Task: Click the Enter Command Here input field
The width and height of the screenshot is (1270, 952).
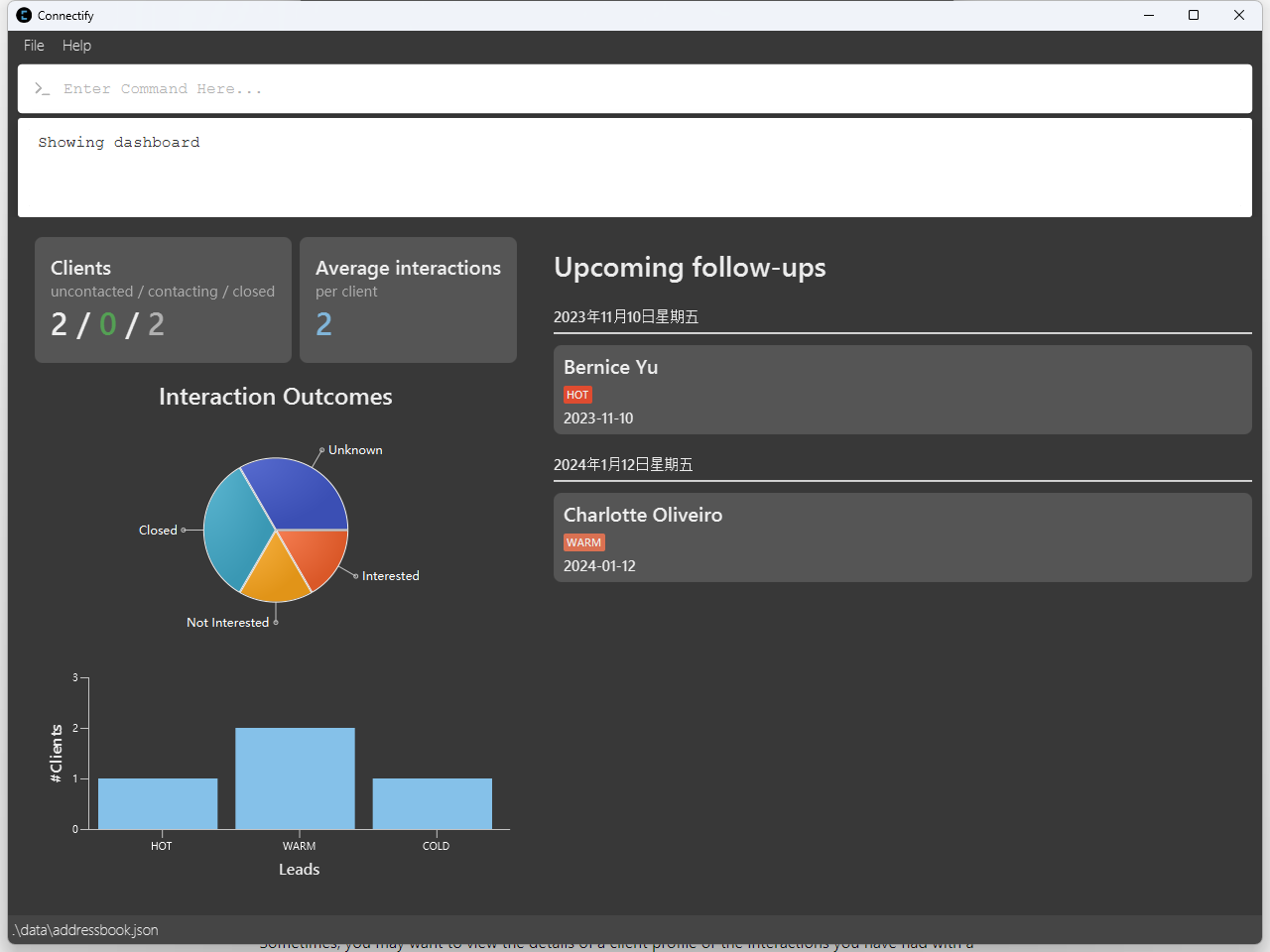Action: tap(635, 89)
